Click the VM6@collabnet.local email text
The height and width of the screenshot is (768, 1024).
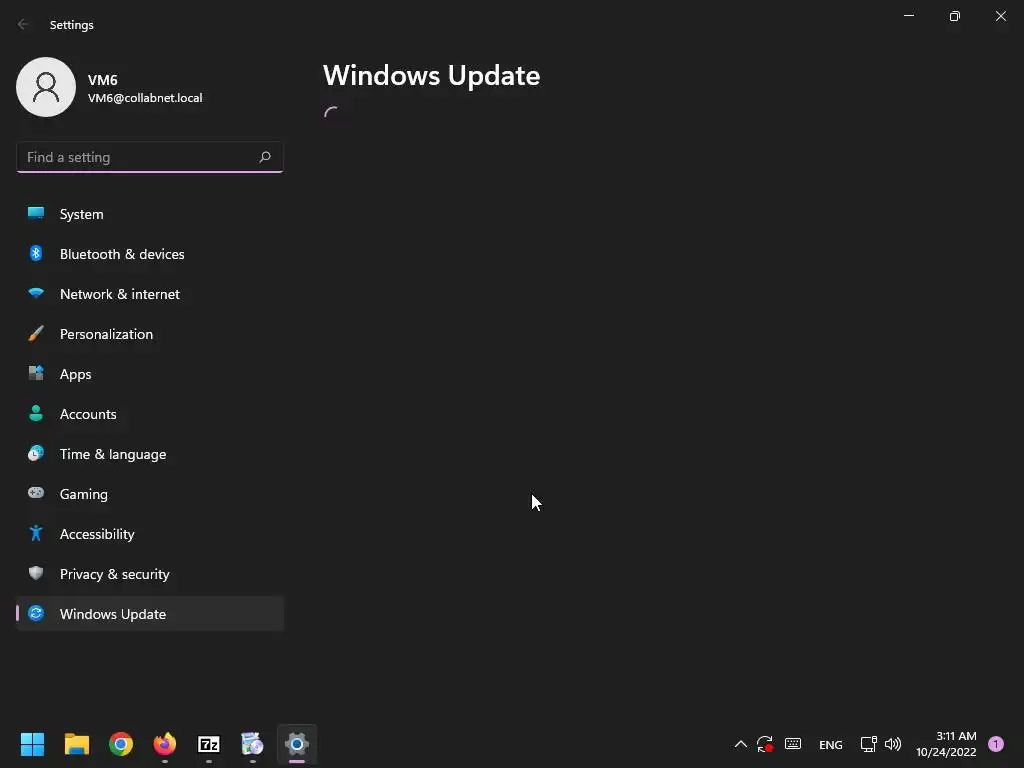[x=145, y=98]
